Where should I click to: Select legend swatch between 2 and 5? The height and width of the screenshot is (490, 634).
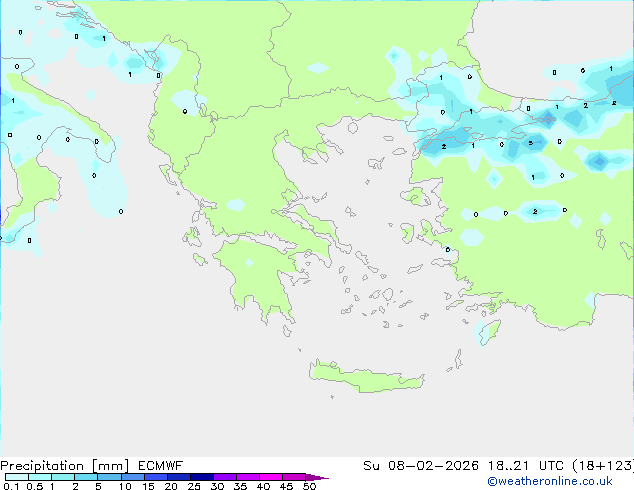(x=86, y=477)
